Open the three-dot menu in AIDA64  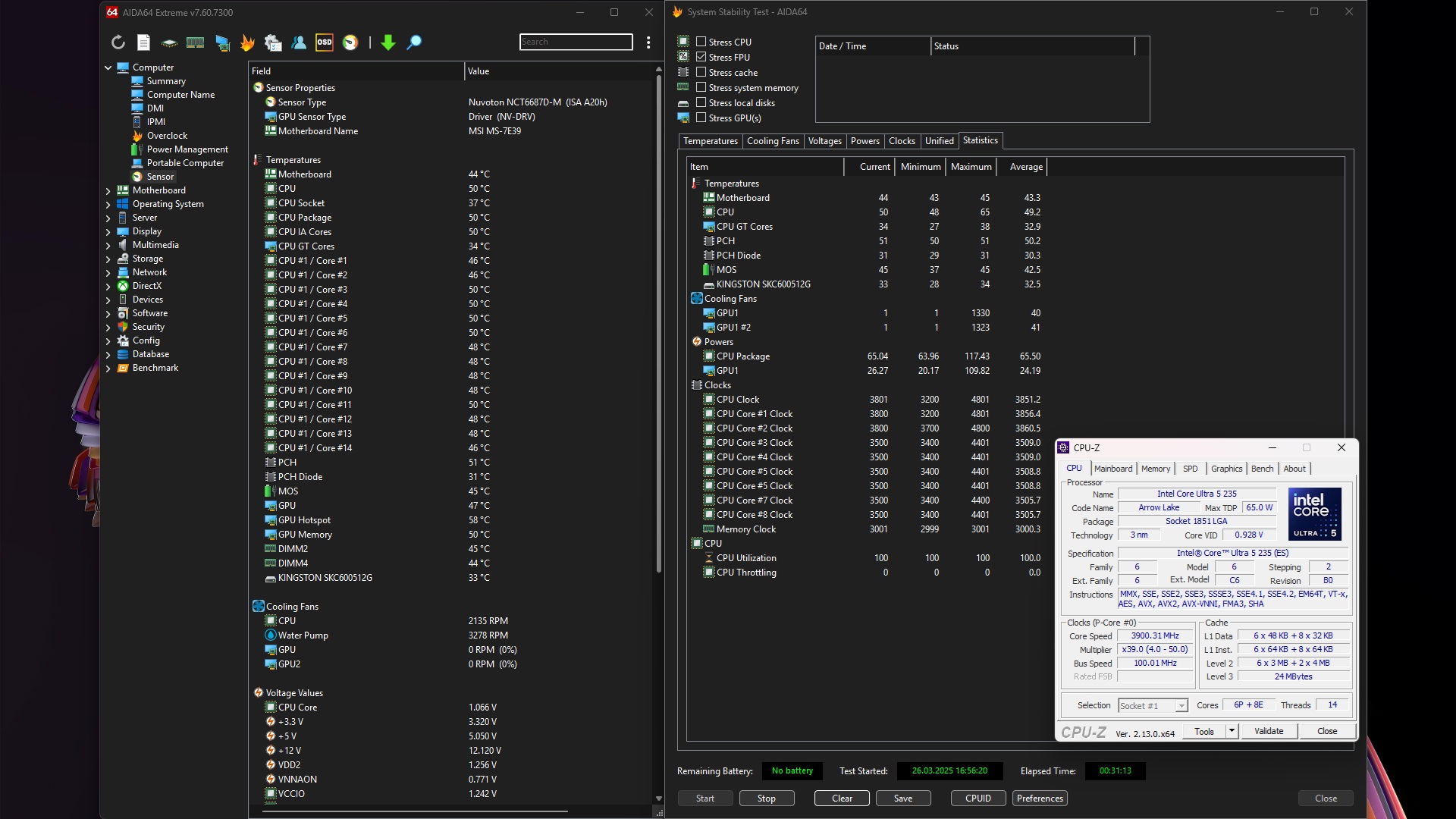[x=648, y=42]
